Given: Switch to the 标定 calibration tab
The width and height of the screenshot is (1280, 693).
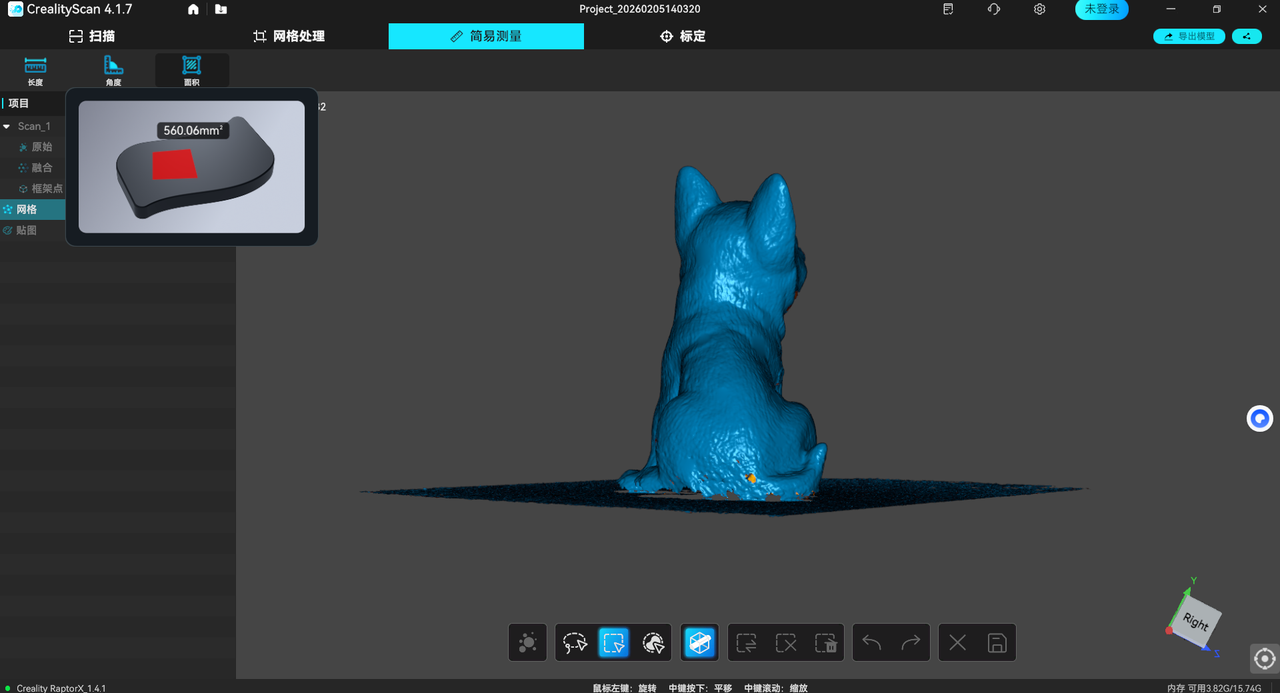Looking at the screenshot, I should coord(683,36).
